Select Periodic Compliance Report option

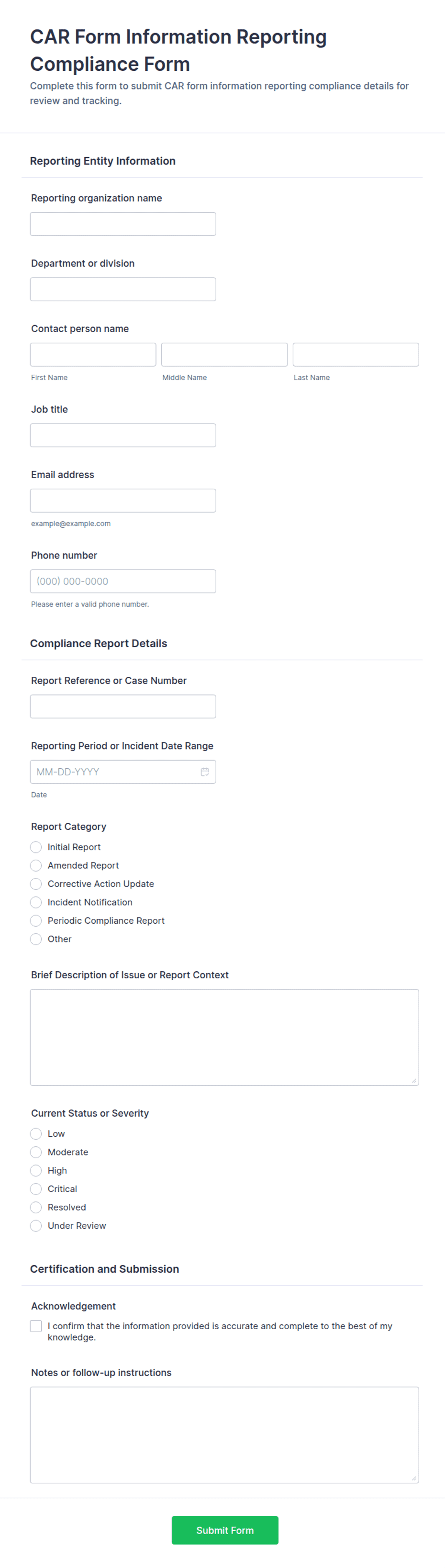(x=36, y=920)
